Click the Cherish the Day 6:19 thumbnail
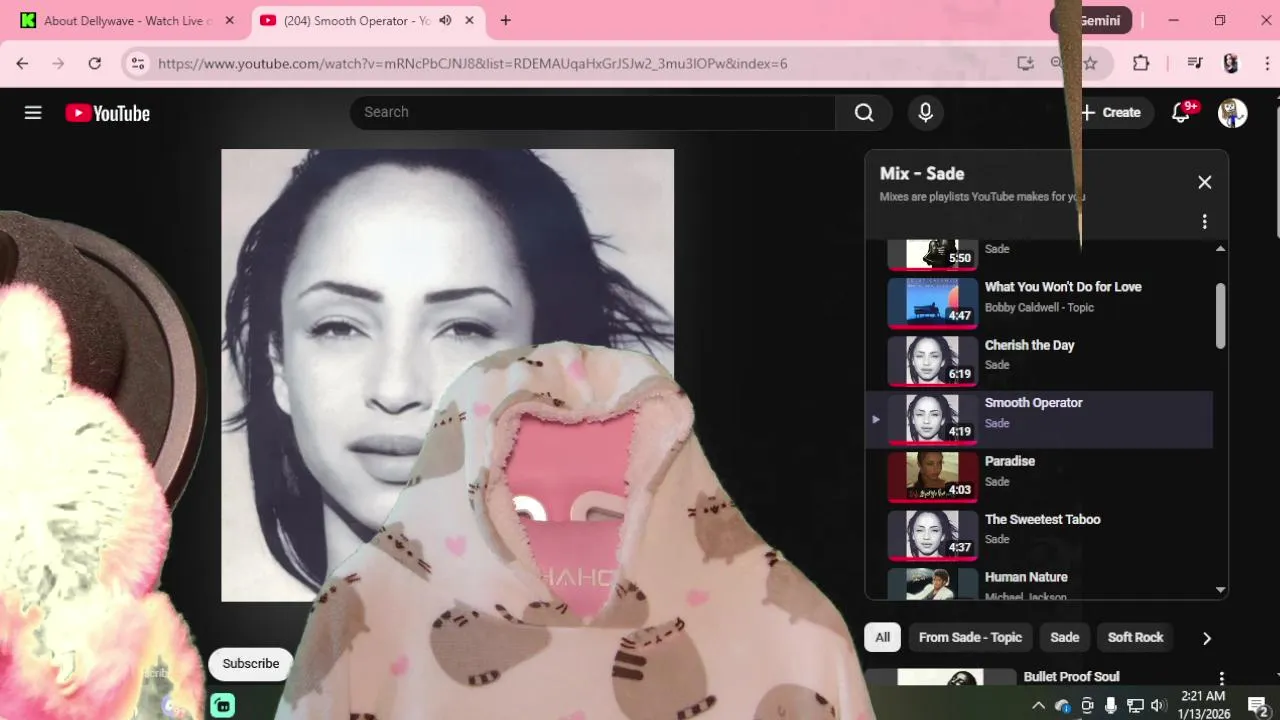1280x720 pixels. coord(933,360)
